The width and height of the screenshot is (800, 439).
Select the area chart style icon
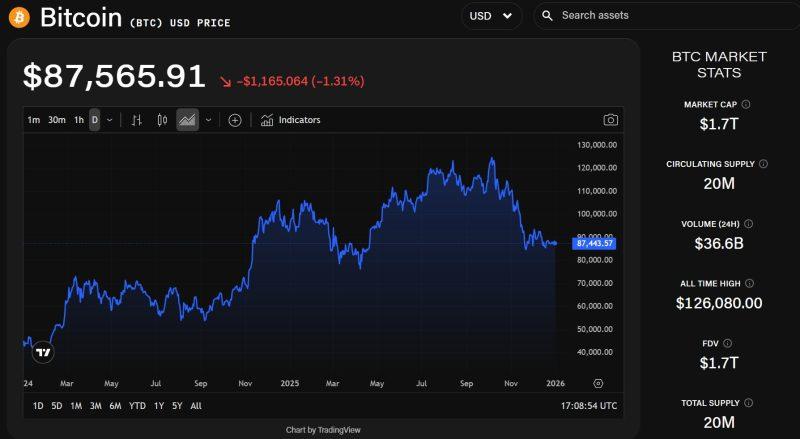click(x=187, y=120)
